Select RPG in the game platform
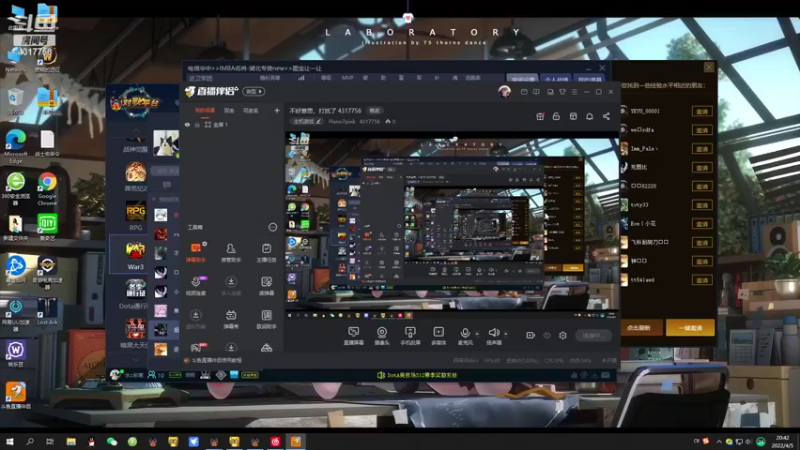 click(136, 216)
